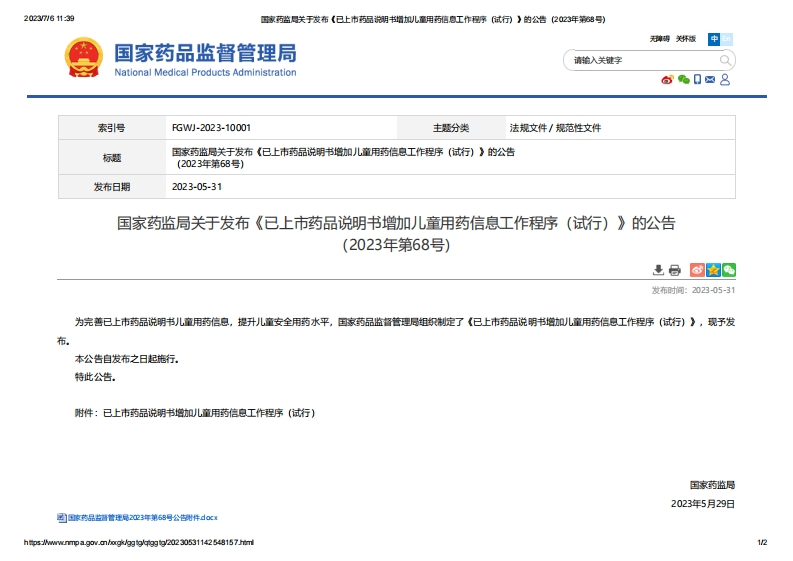Click the printer icon to print announcement

[x=674, y=270]
